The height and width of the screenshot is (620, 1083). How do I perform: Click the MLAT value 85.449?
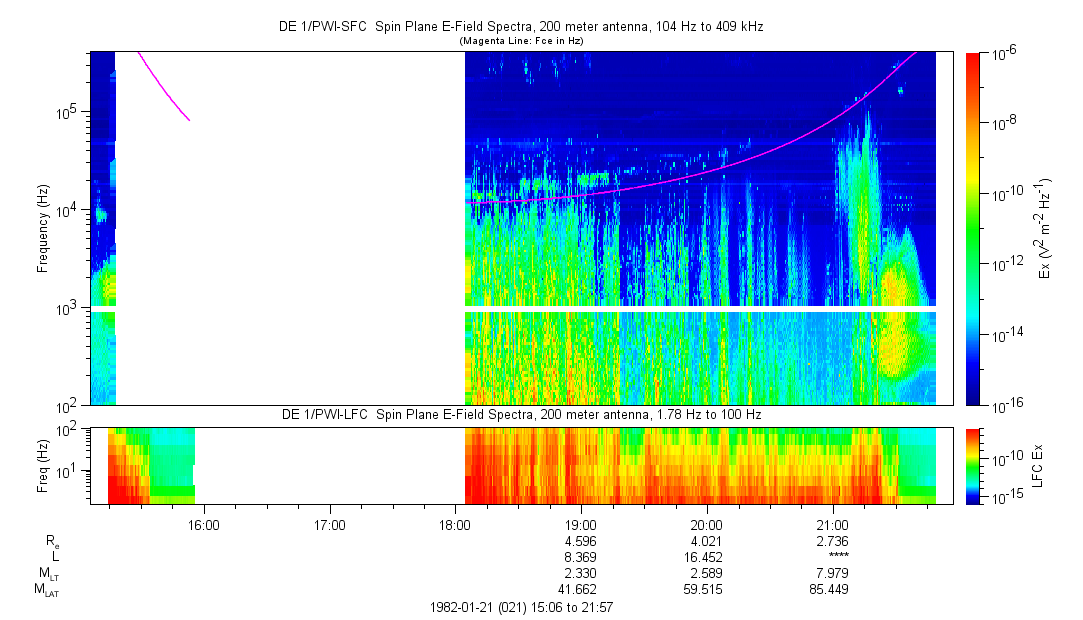(x=833, y=589)
